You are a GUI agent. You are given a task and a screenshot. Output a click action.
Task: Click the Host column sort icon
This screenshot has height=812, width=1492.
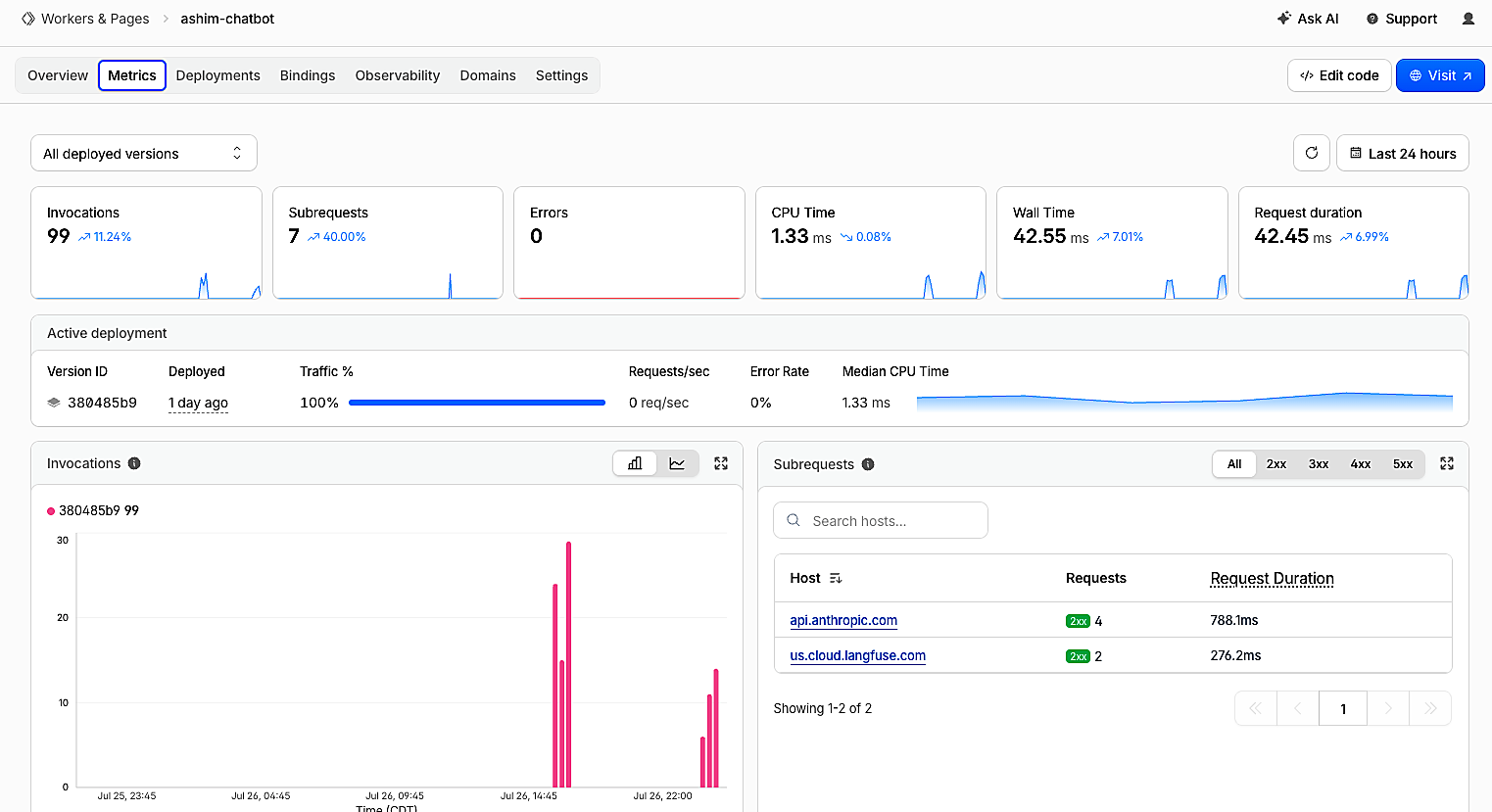coord(836,578)
